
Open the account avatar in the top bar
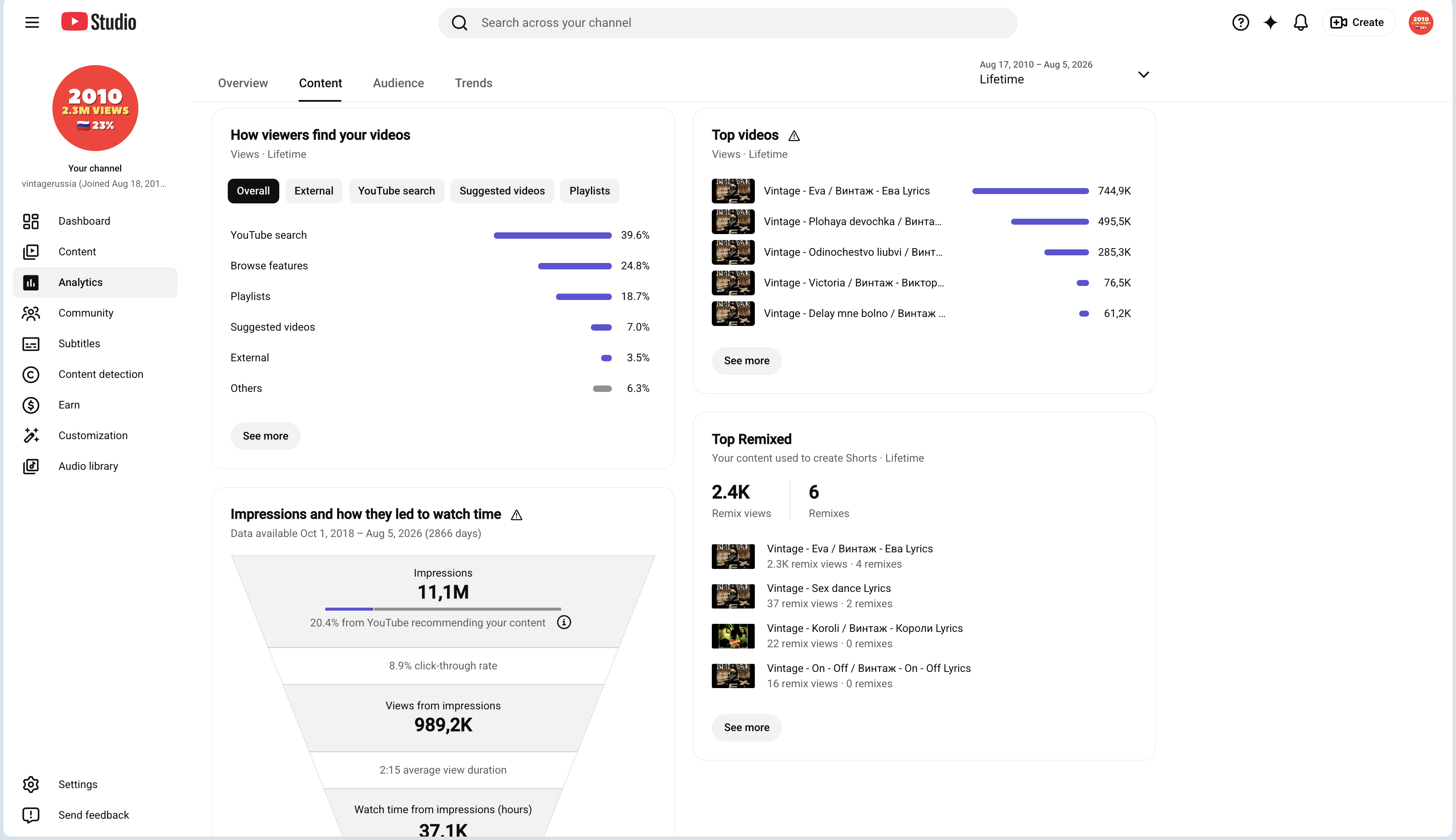[x=1420, y=23]
